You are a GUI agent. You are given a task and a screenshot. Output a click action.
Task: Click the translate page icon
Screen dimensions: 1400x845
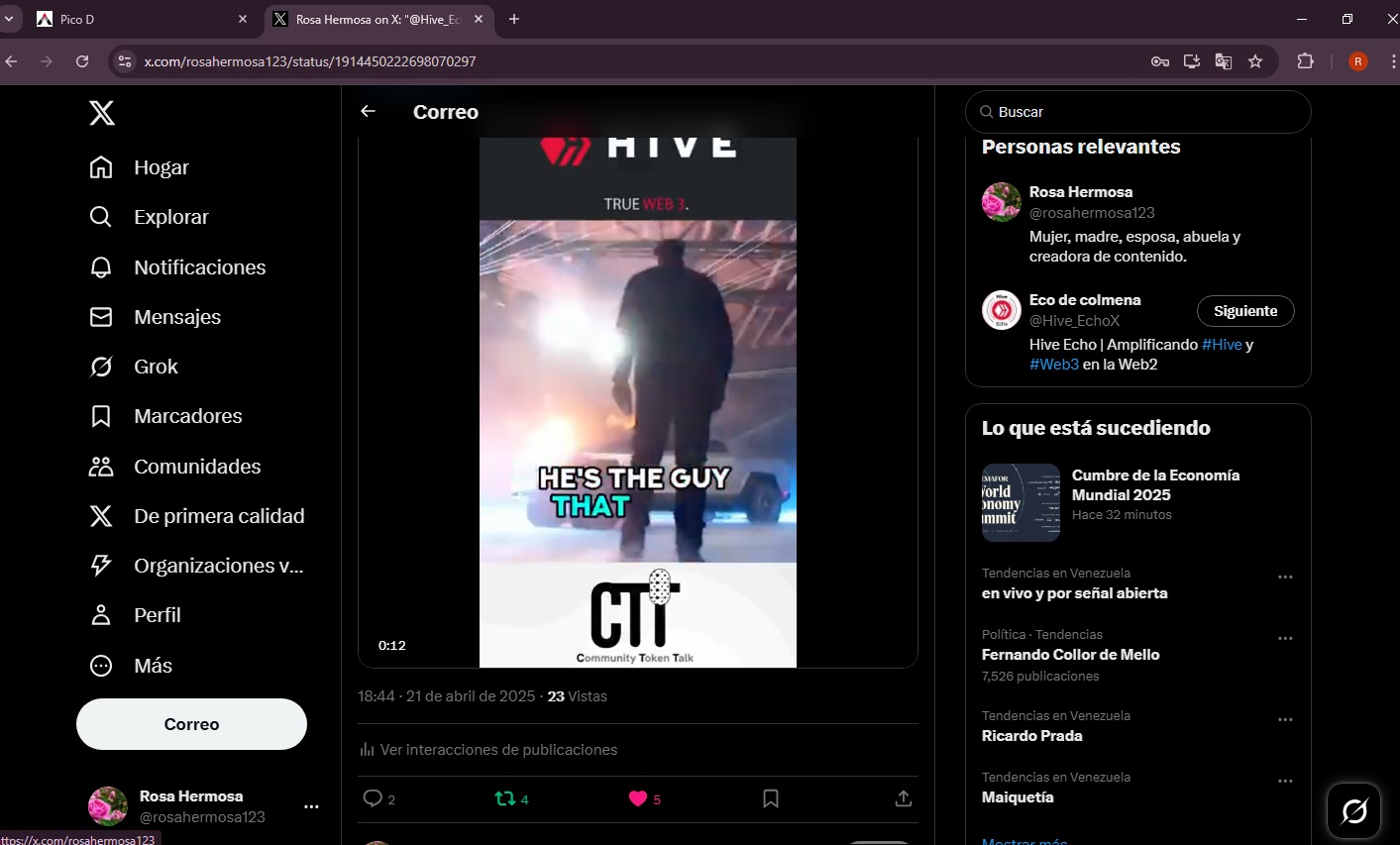point(1224,61)
